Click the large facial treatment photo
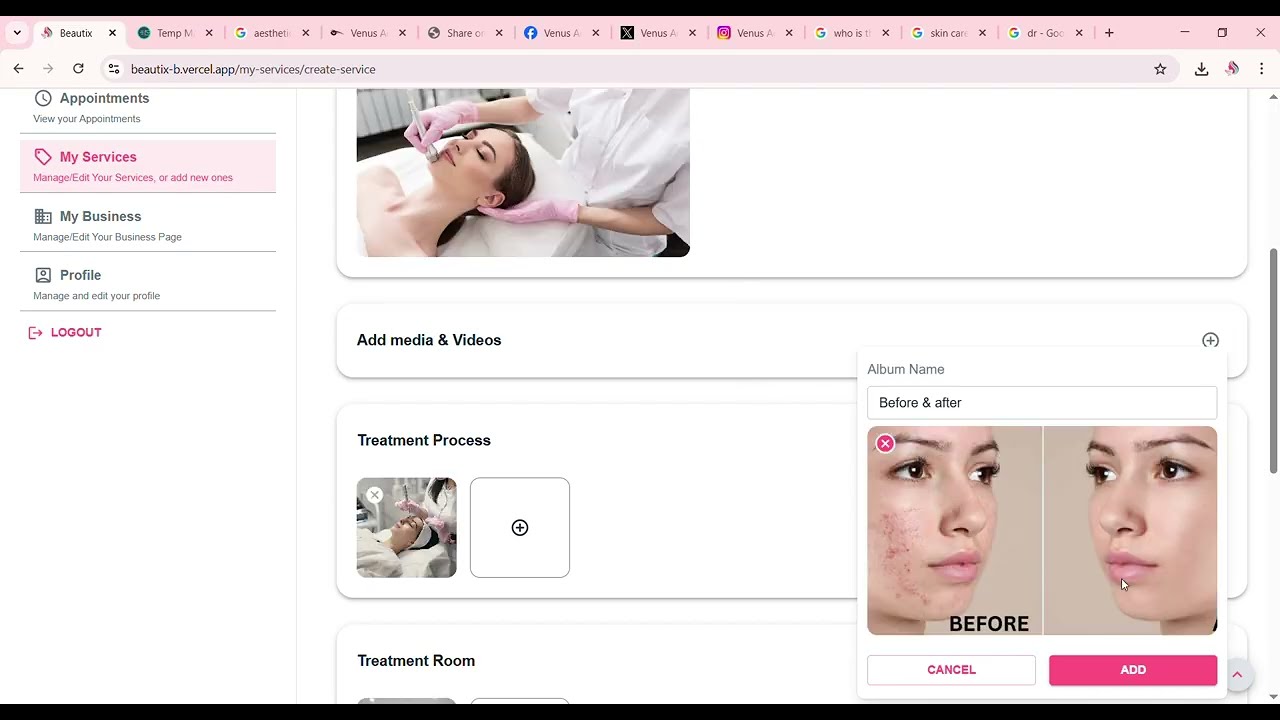This screenshot has width=1280, height=720. tap(523, 172)
